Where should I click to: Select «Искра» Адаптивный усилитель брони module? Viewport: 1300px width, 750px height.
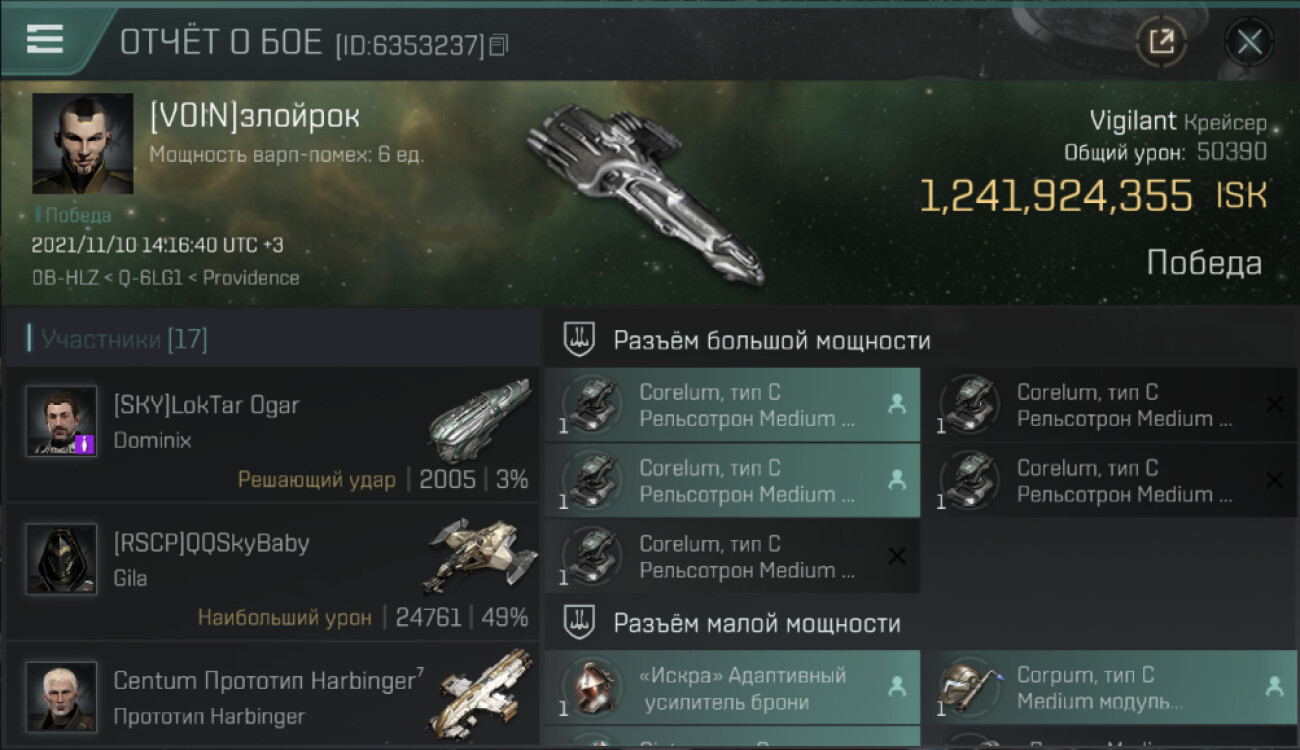click(732, 688)
